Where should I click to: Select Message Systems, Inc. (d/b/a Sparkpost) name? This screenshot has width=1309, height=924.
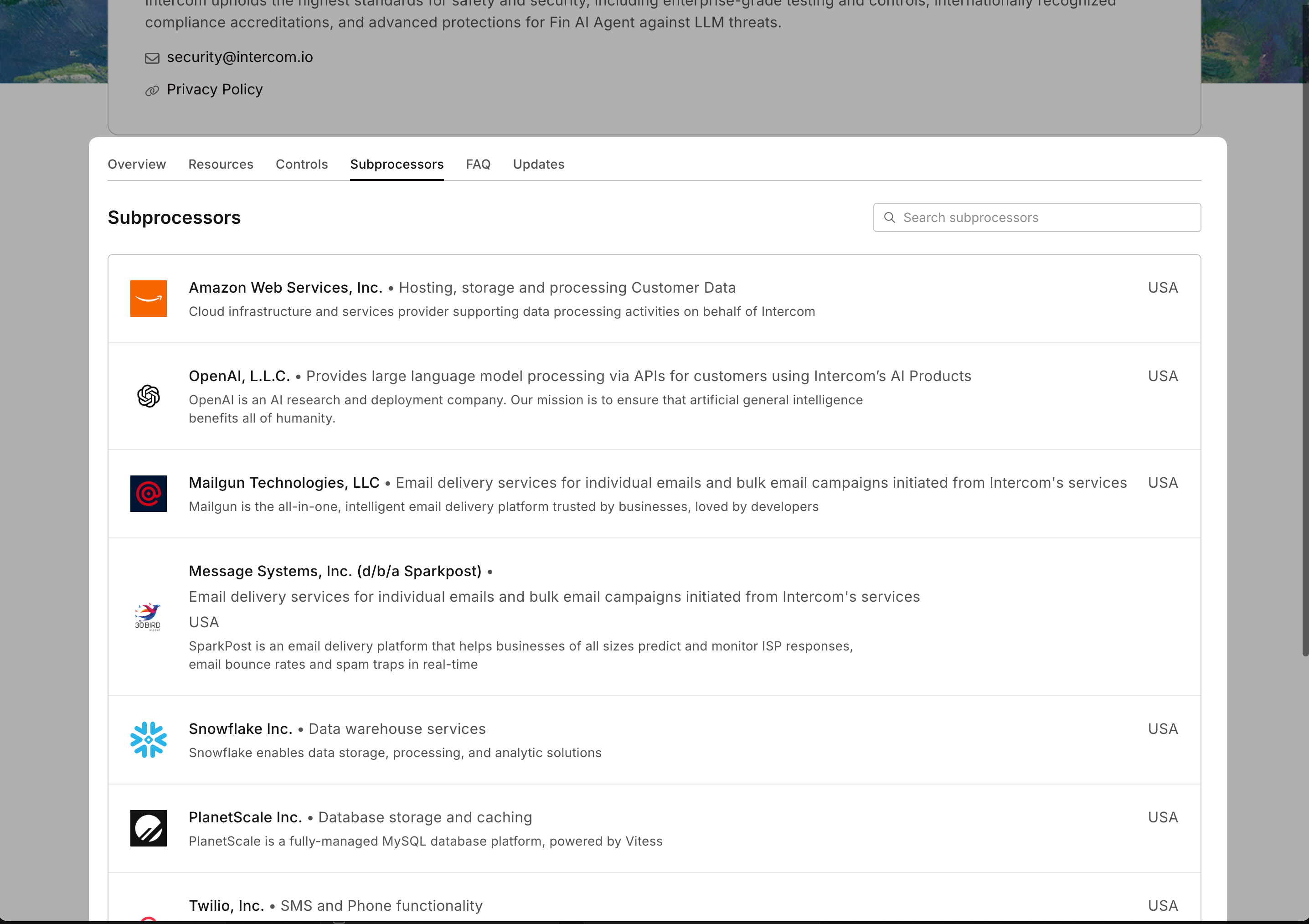coord(335,571)
